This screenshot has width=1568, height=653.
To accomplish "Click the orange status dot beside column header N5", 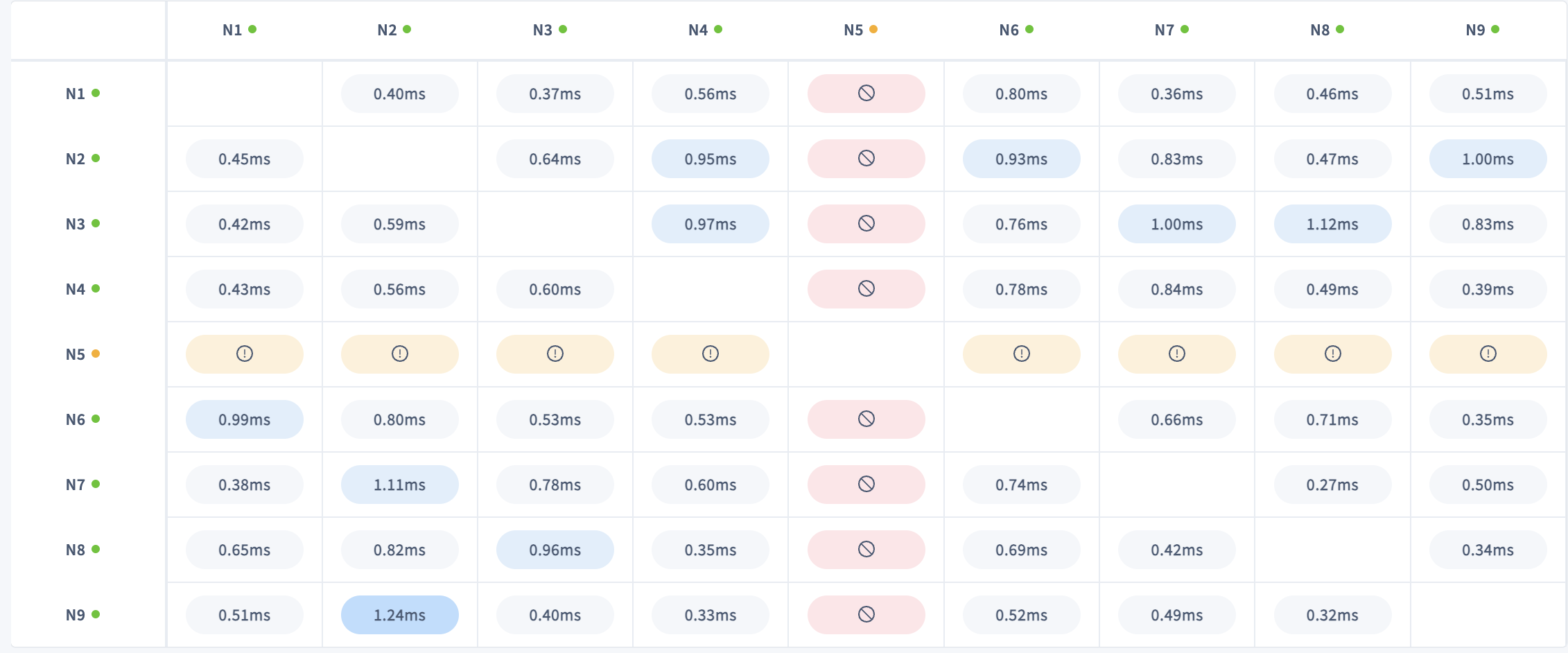I will (873, 29).
